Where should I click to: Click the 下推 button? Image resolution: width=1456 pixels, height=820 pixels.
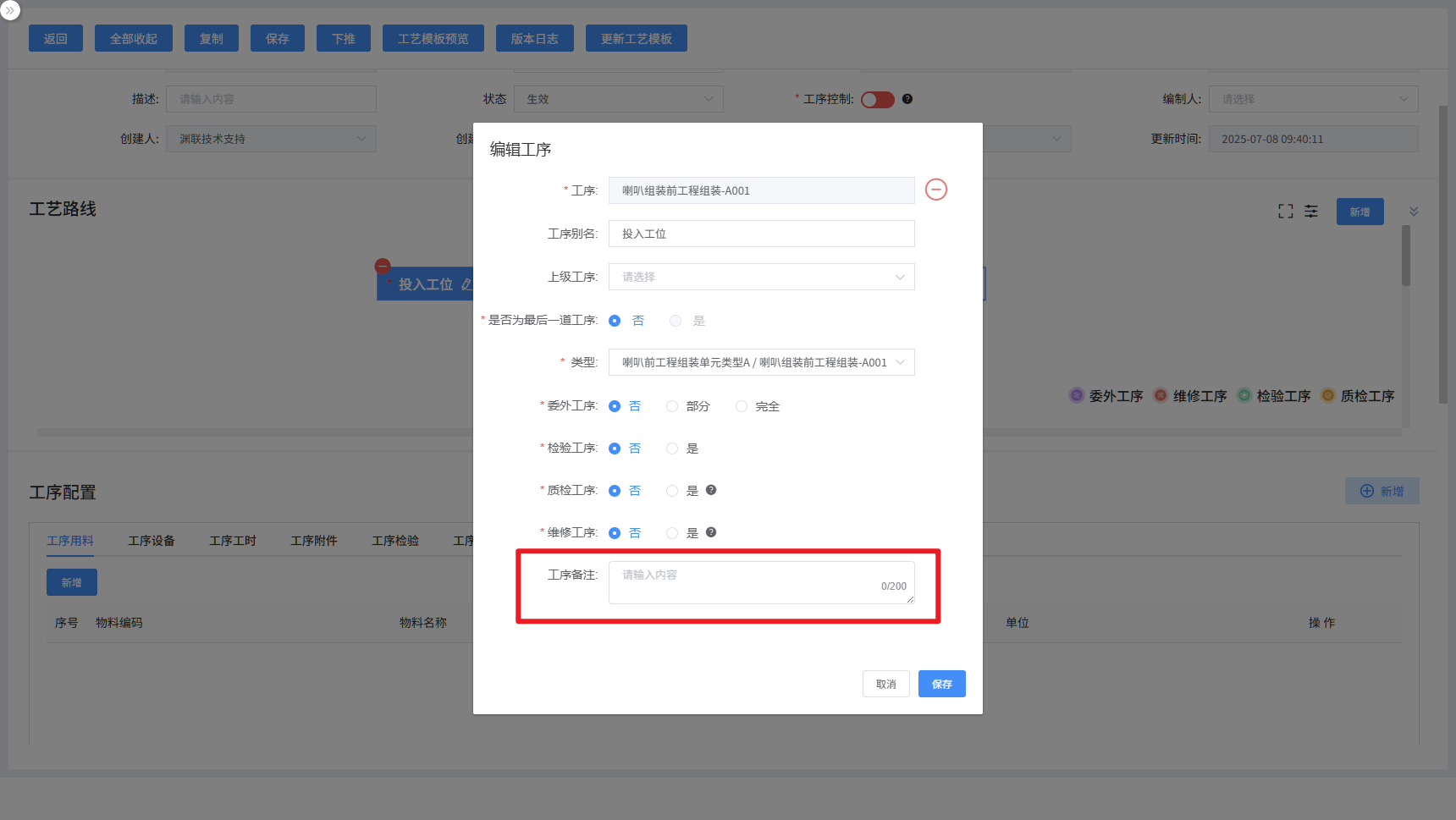[x=344, y=38]
